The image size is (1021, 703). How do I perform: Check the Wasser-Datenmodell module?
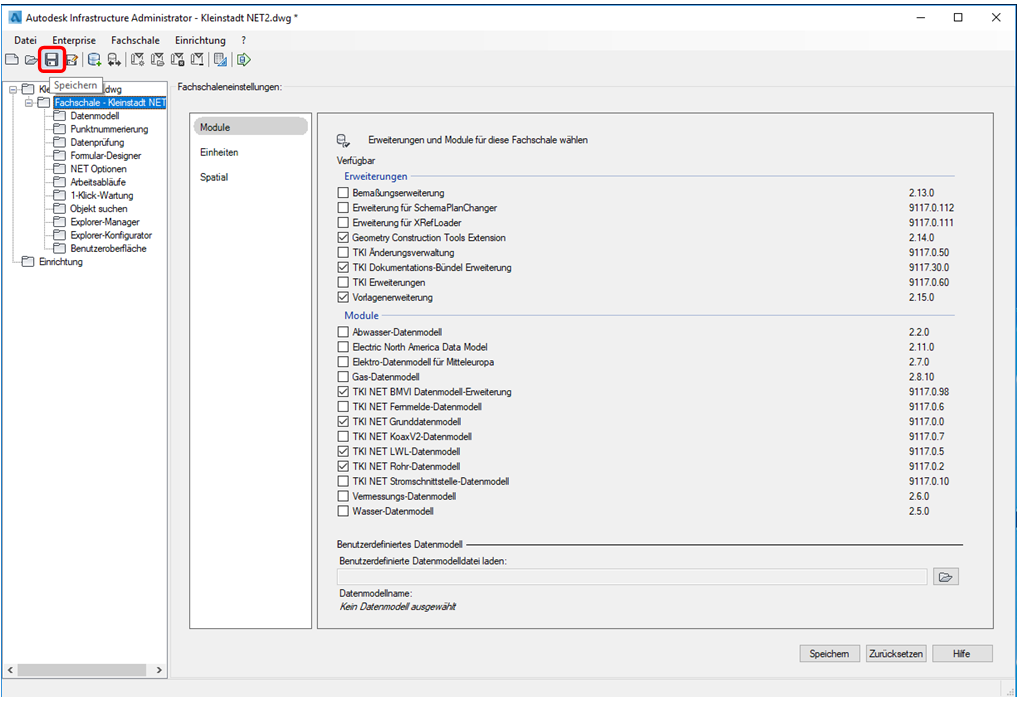343,512
